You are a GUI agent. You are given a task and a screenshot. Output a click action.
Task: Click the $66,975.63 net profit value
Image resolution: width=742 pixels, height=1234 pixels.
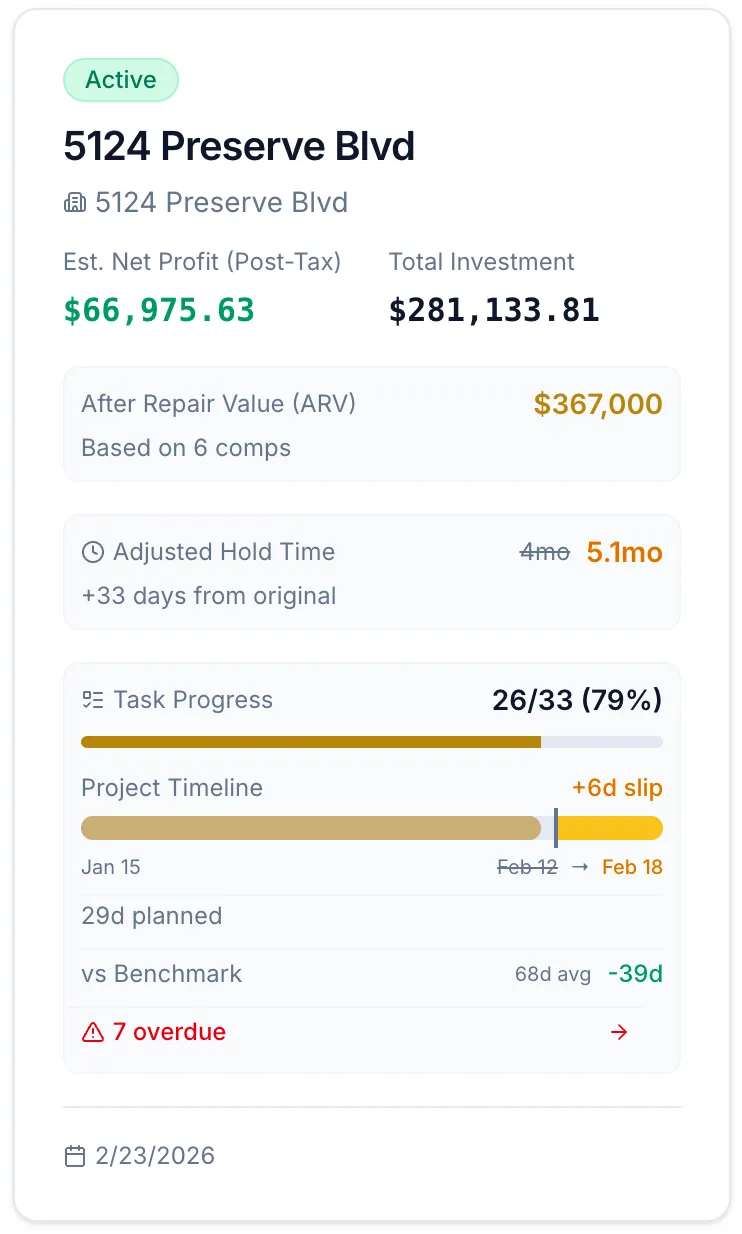(x=159, y=310)
